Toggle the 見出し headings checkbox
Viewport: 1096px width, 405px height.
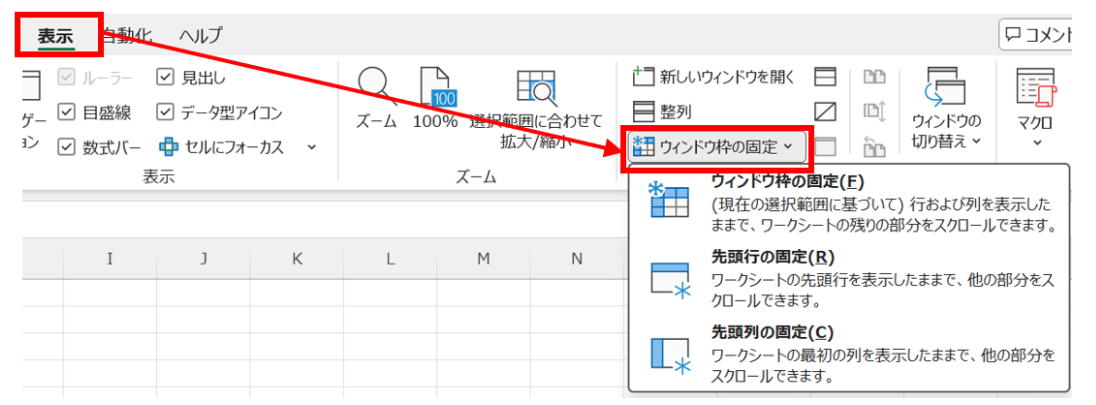pos(166,78)
